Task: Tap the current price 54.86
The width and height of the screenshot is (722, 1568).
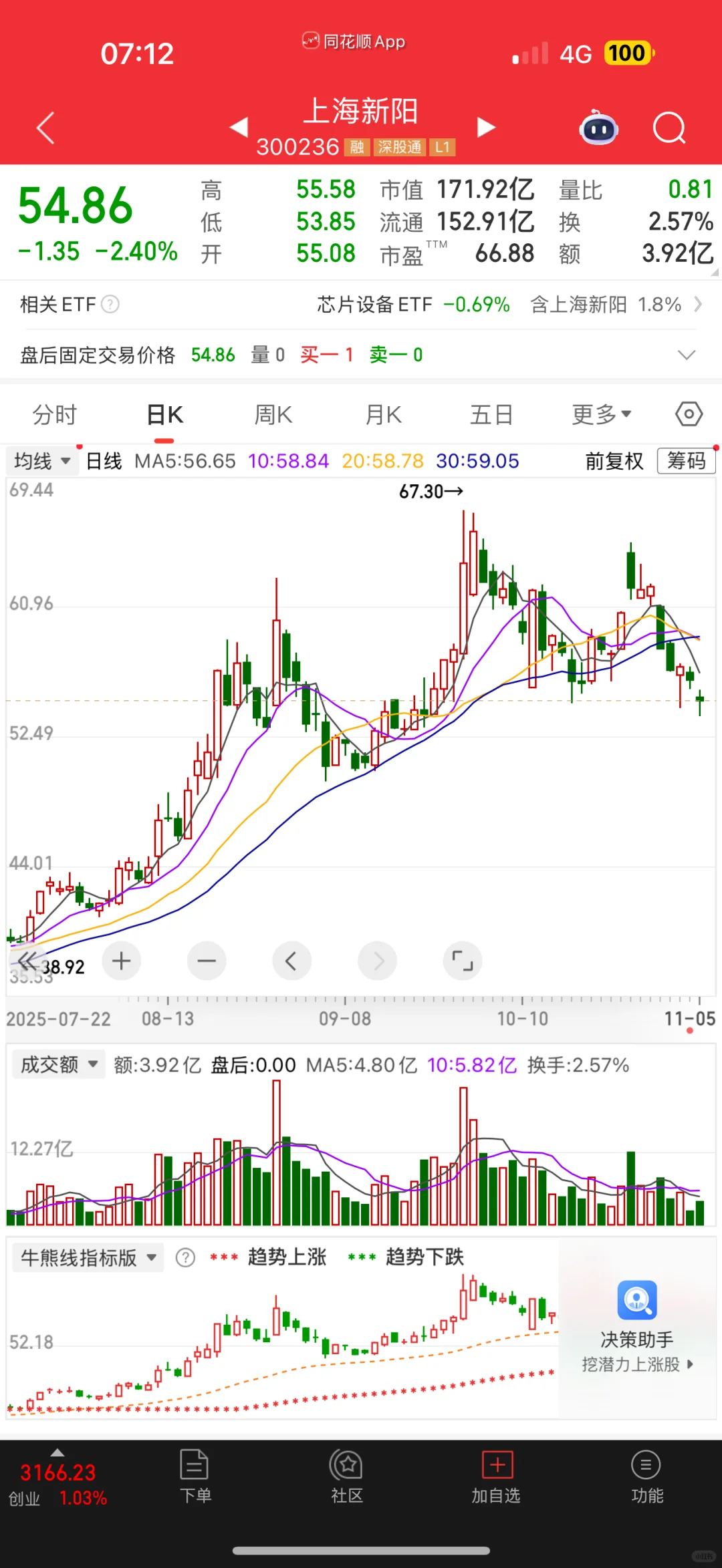Action: [76, 205]
